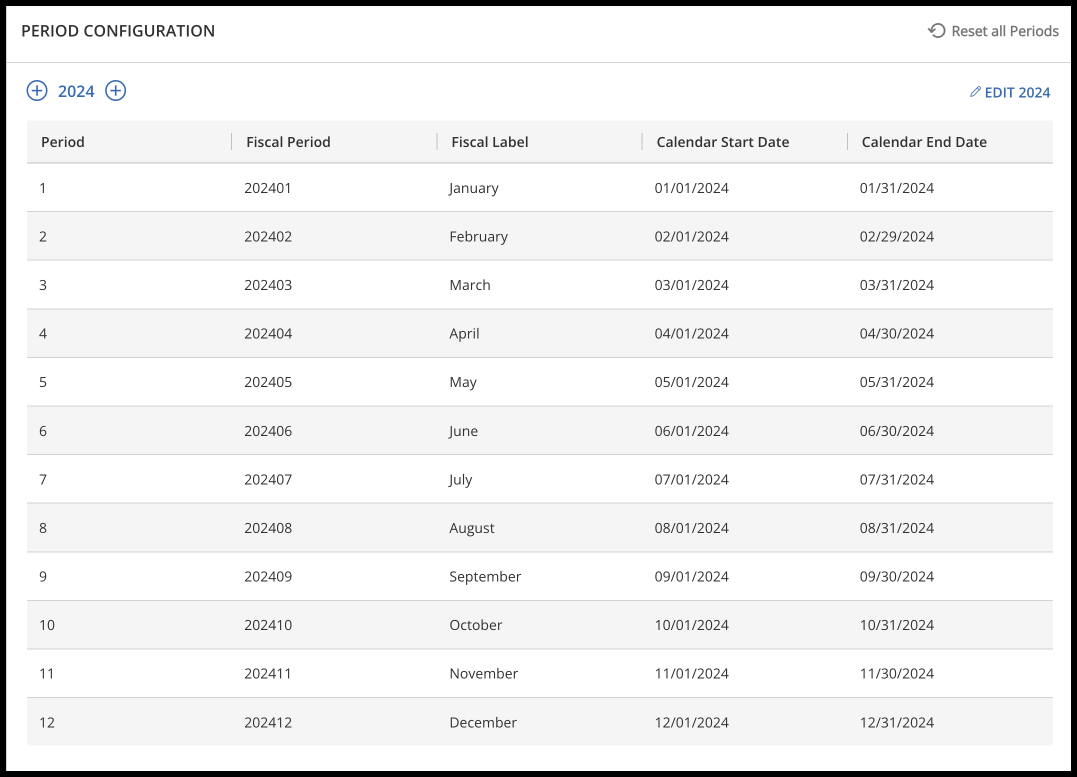Click the PERIOD CONFIGURATION heading
1077x777 pixels.
tap(118, 31)
